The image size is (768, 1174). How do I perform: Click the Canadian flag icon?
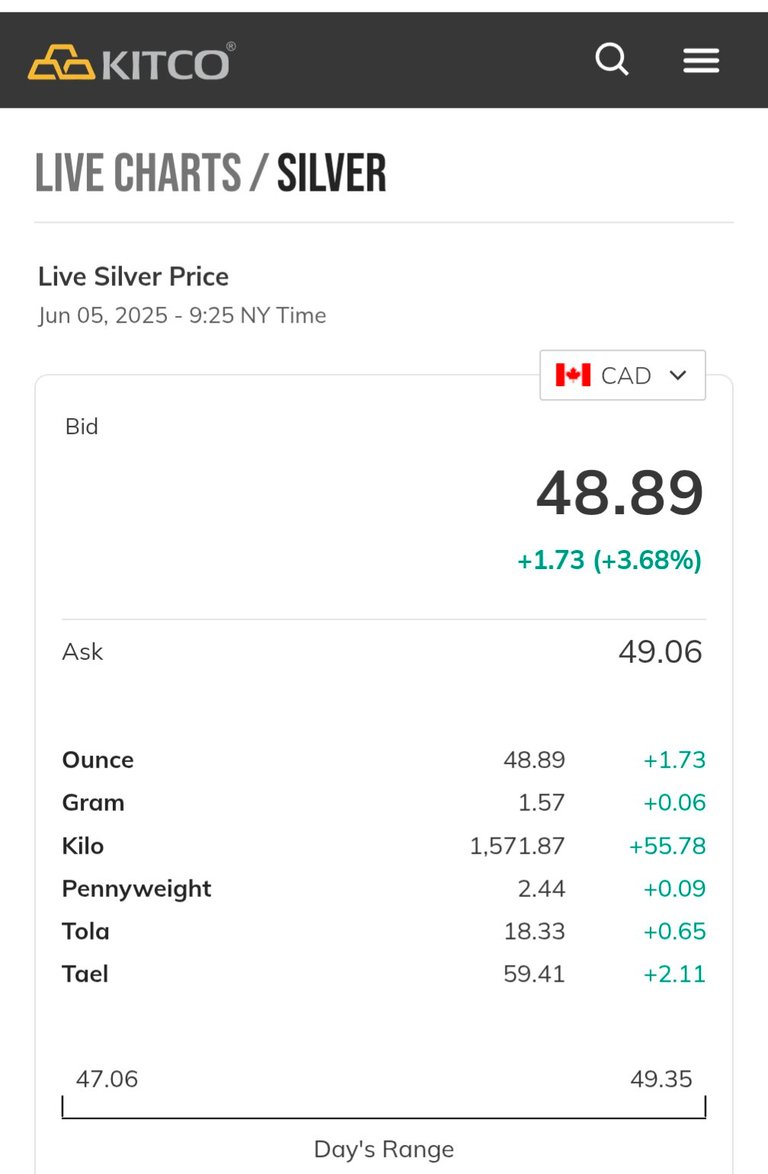click(573, 374)
